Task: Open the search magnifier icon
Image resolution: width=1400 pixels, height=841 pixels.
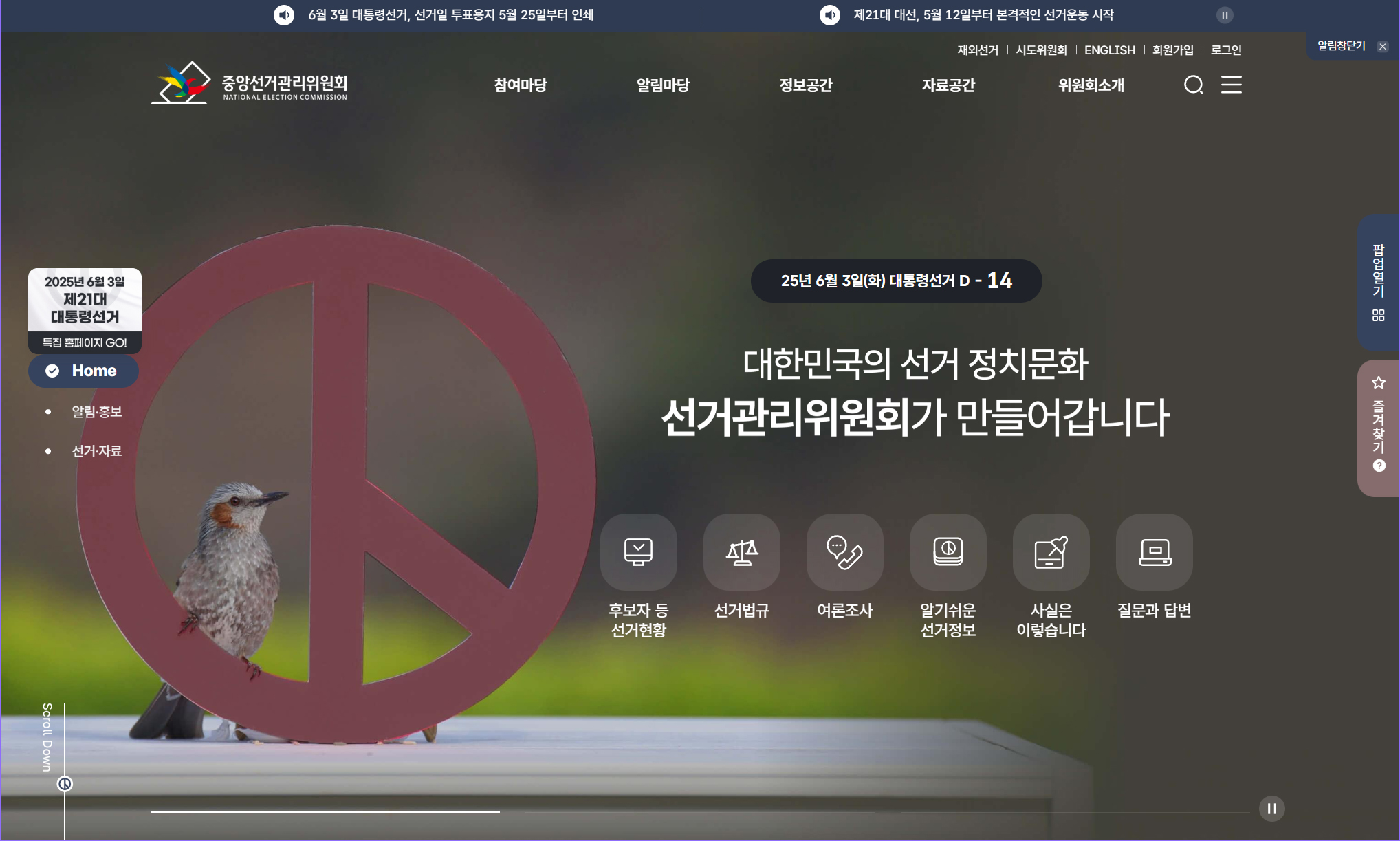Action: tap(1194, 85)
